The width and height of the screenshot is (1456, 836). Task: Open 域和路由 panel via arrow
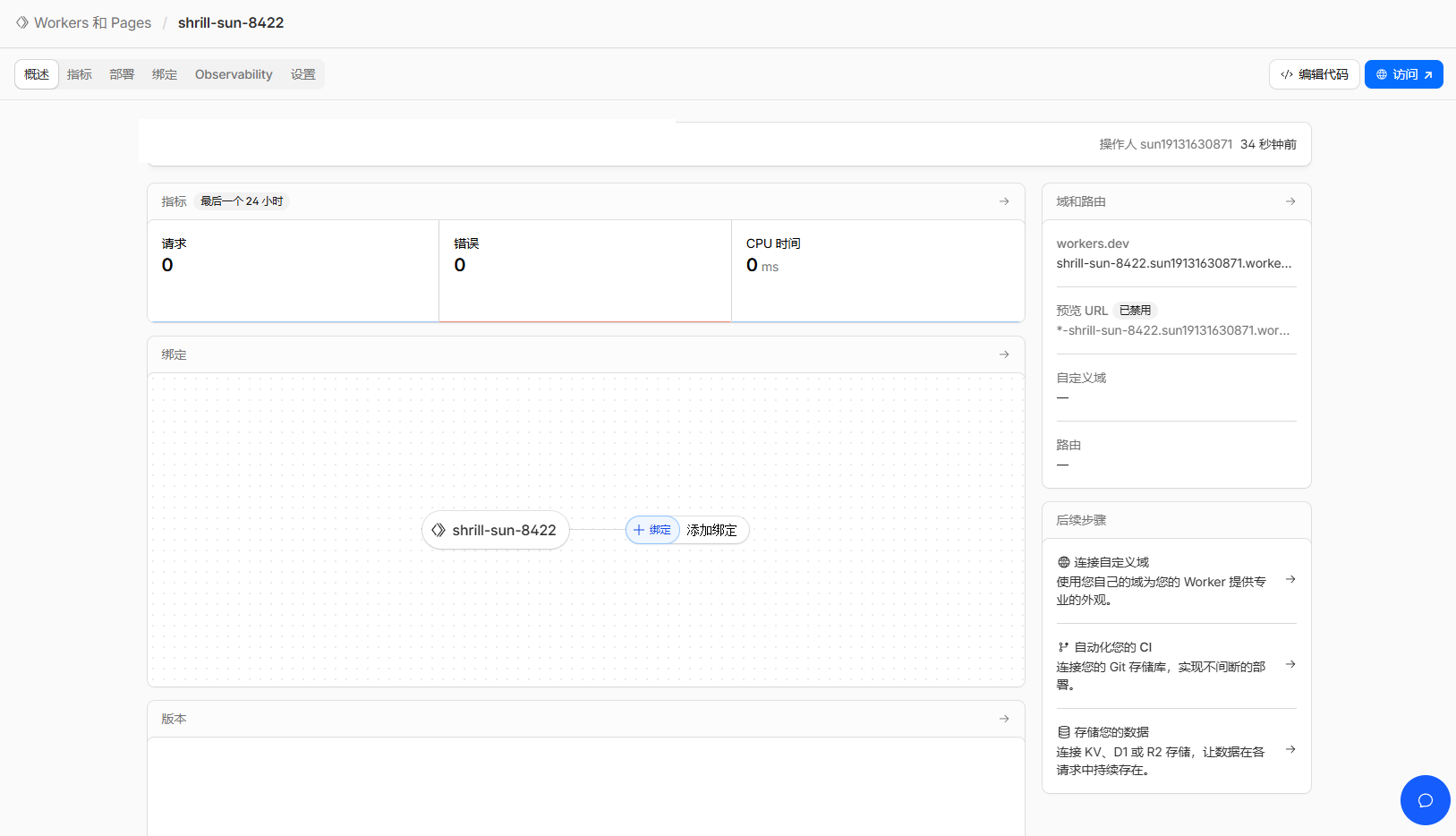coord(1290,201)
